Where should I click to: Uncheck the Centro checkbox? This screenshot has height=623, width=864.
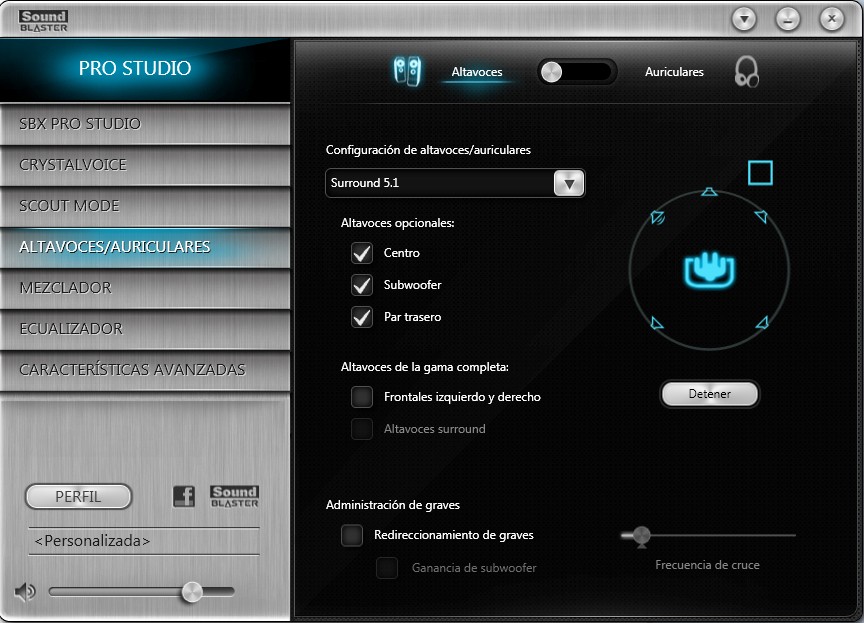click(362, 253)
